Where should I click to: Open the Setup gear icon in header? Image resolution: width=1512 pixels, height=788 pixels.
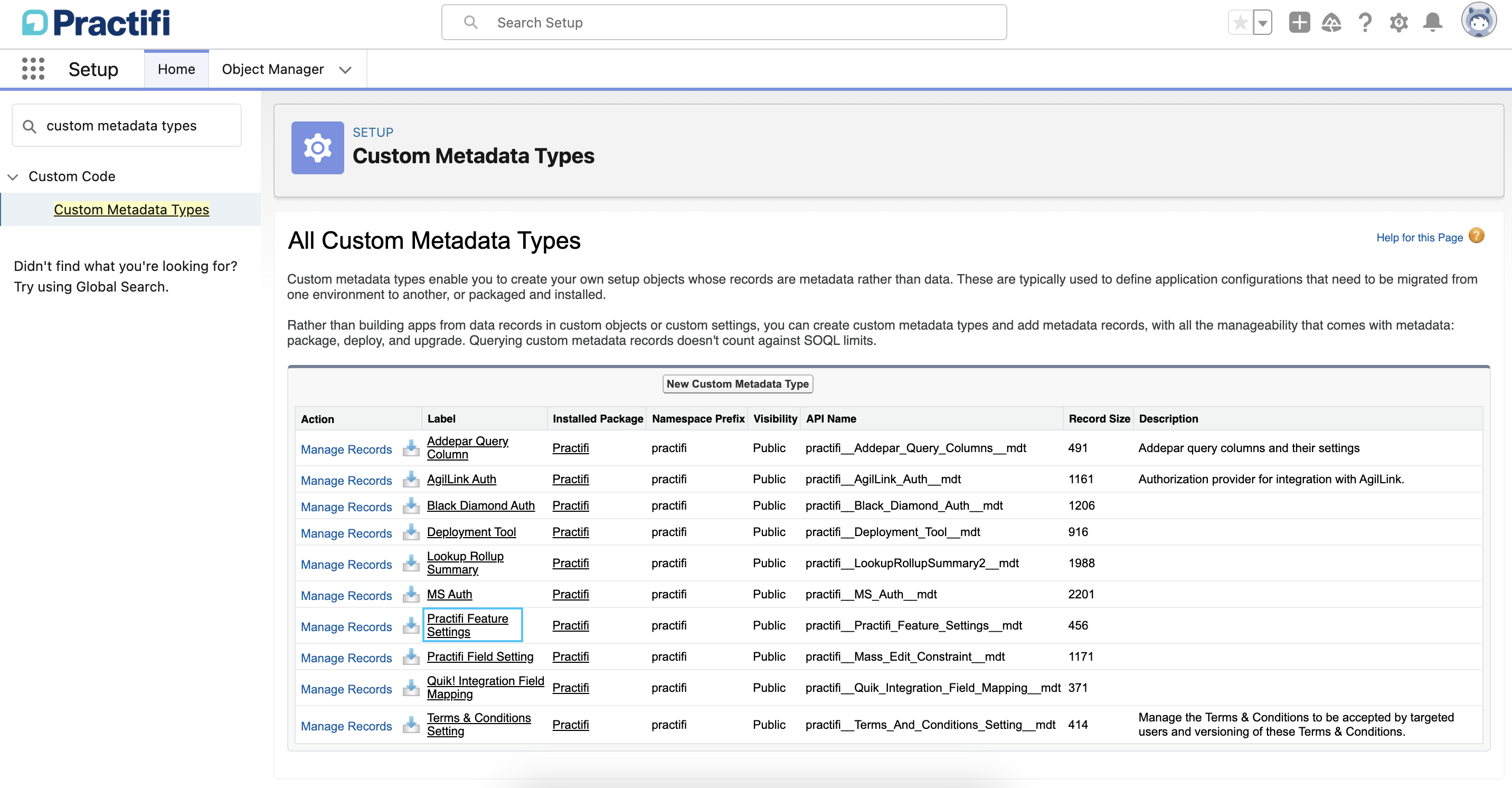pyautogui.click(x=1398, y=23)
